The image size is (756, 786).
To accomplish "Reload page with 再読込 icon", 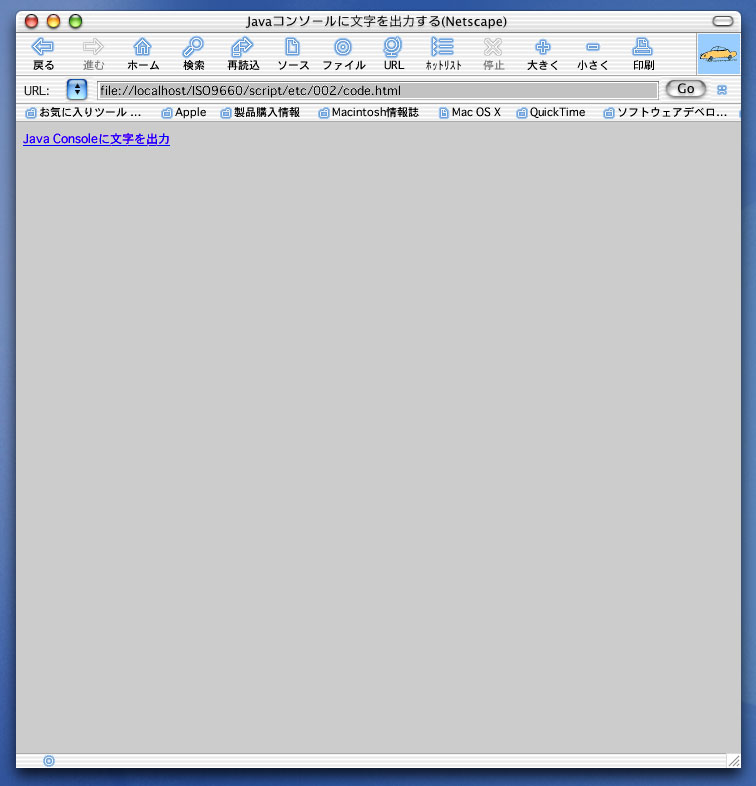I will coord(243,54).
